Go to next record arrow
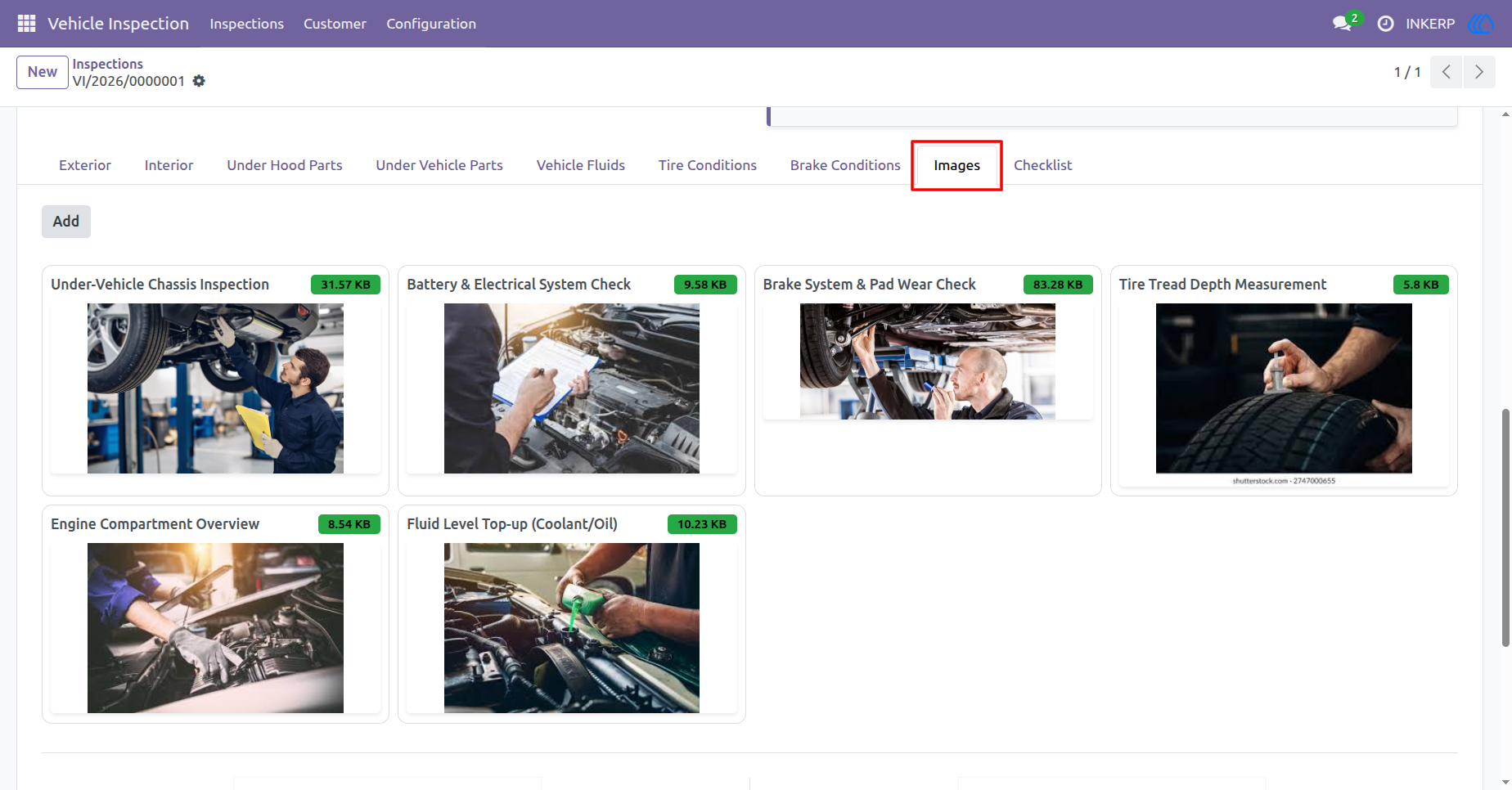 click(x=1479, y=72)
